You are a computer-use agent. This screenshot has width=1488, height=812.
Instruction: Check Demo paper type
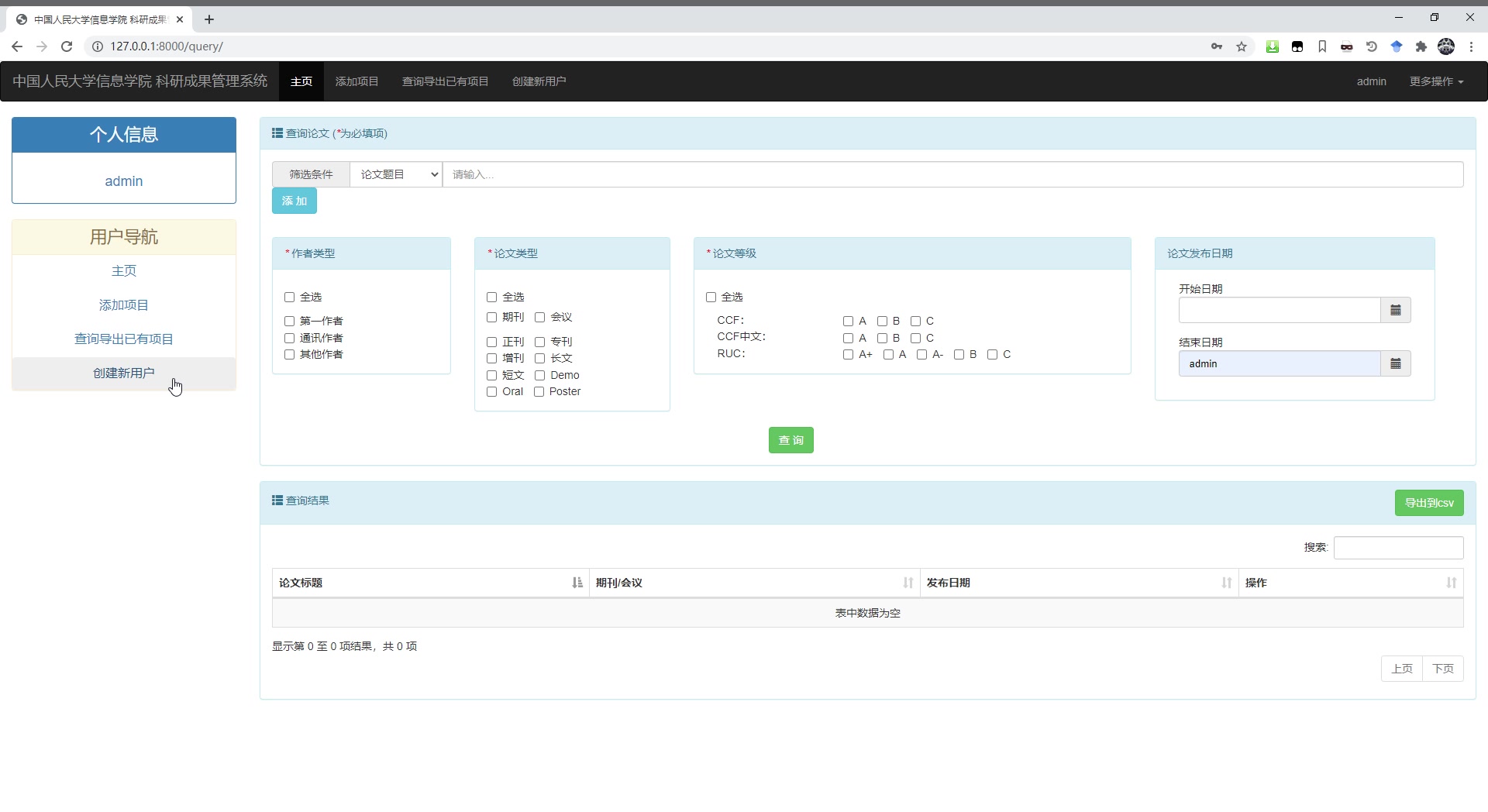click(539, 375)
